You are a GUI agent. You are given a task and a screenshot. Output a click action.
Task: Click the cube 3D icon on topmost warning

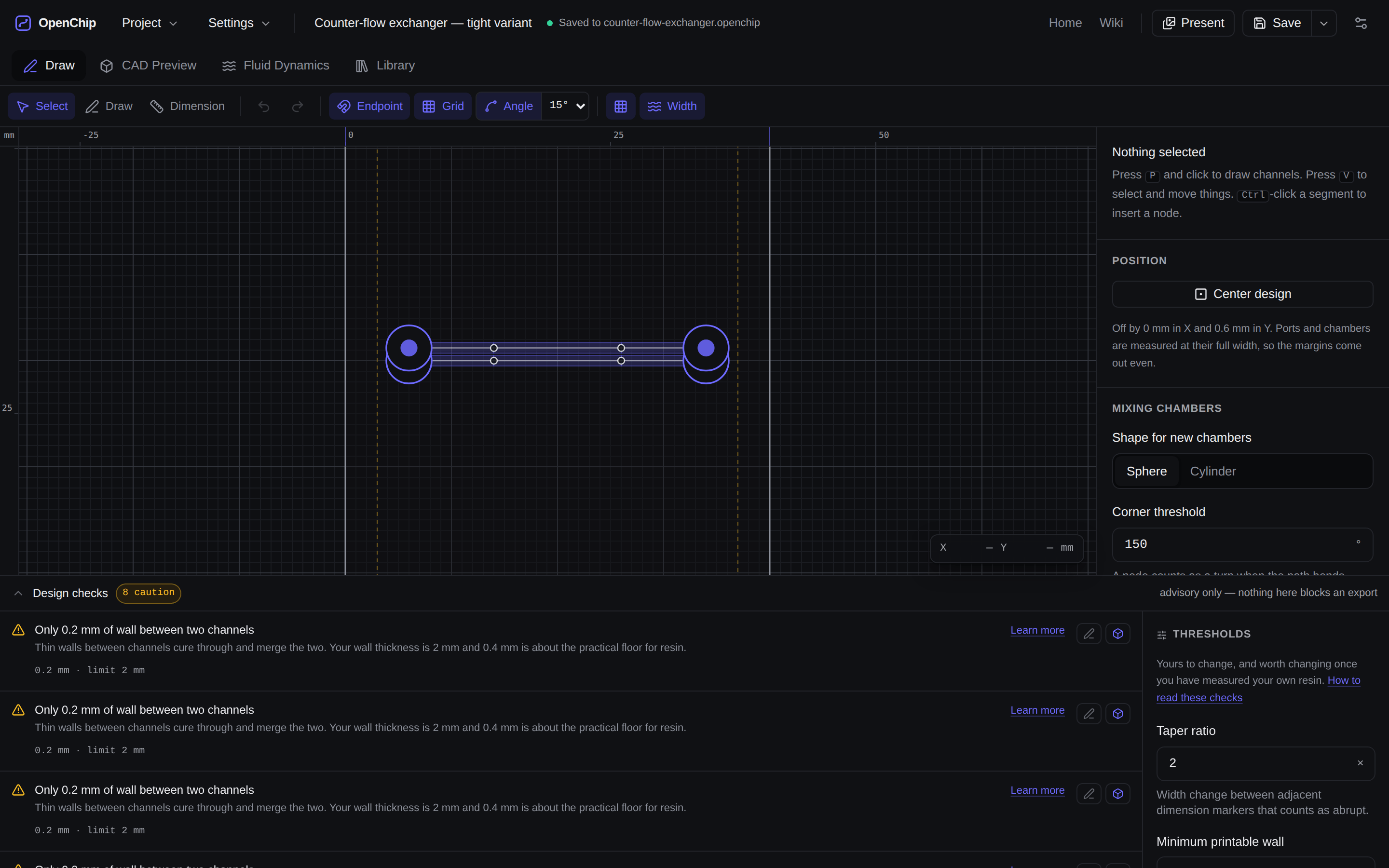[x=1118, y=634]
